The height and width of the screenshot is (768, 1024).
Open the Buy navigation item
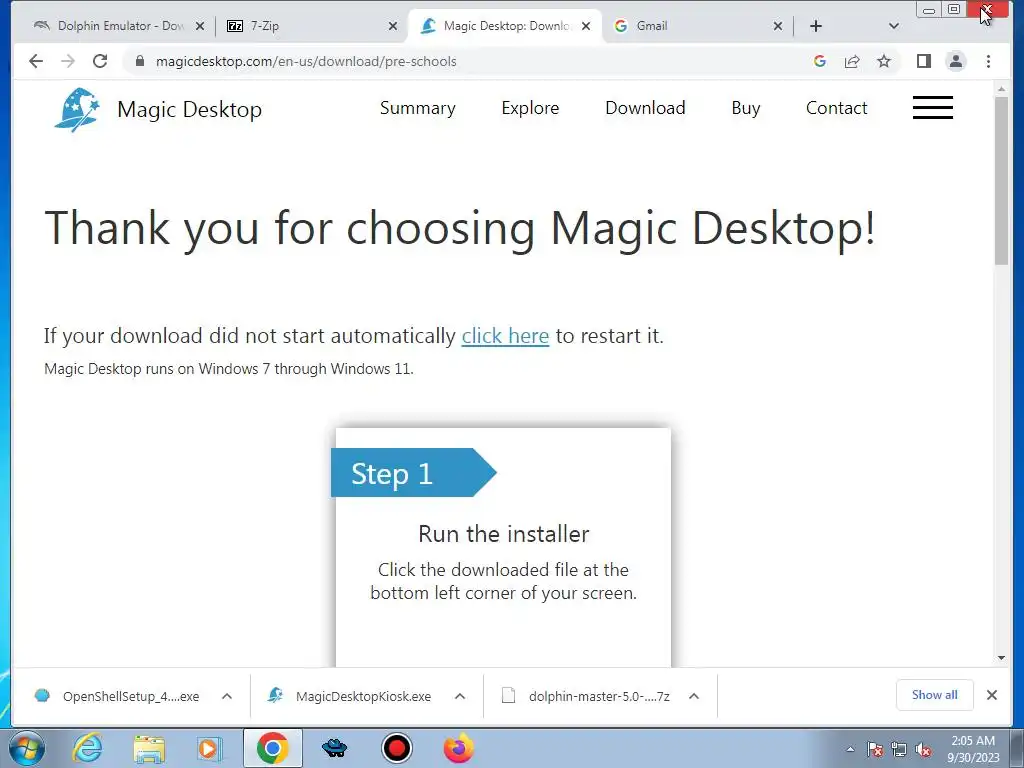point(746,108)
